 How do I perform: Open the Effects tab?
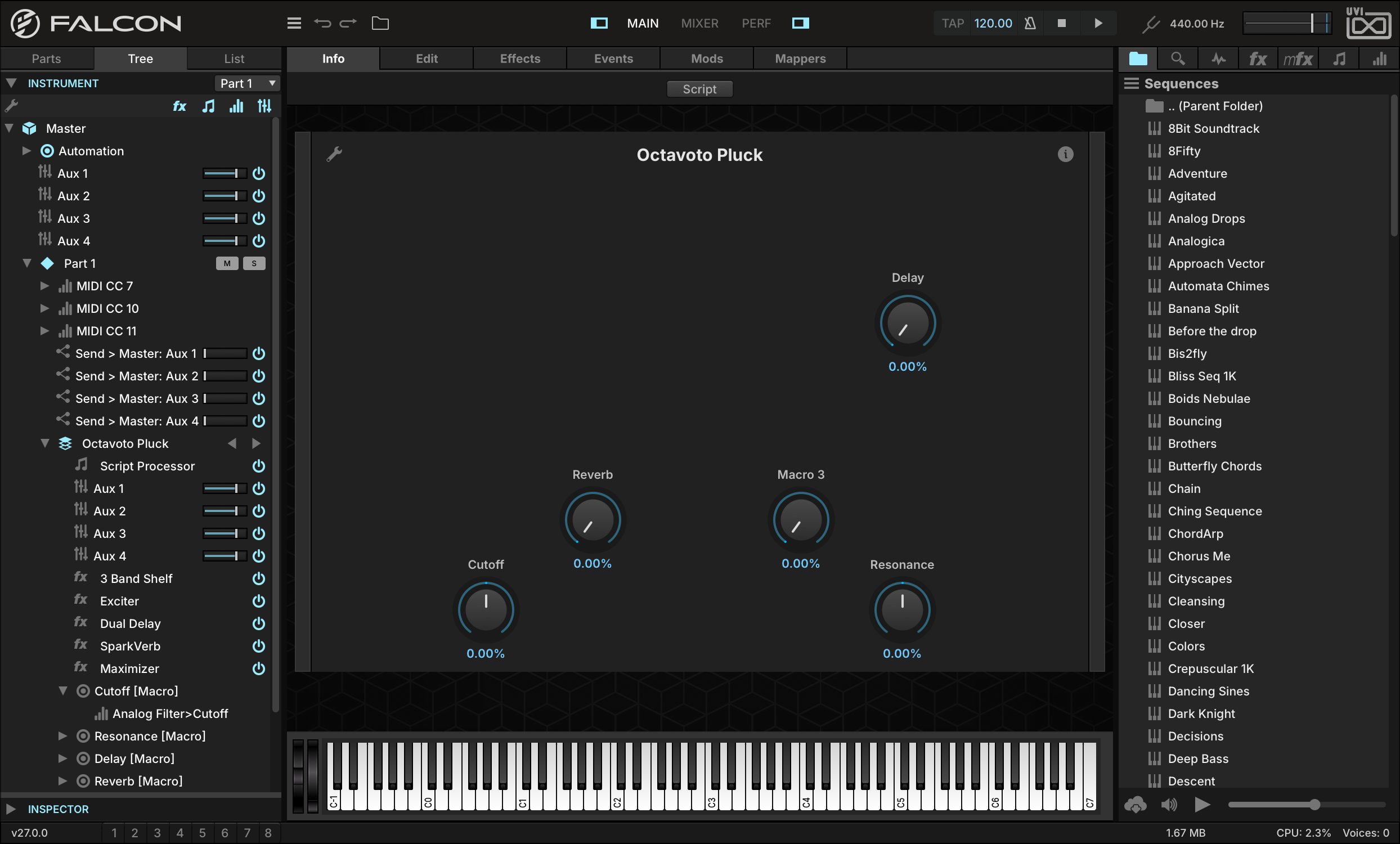520,59
